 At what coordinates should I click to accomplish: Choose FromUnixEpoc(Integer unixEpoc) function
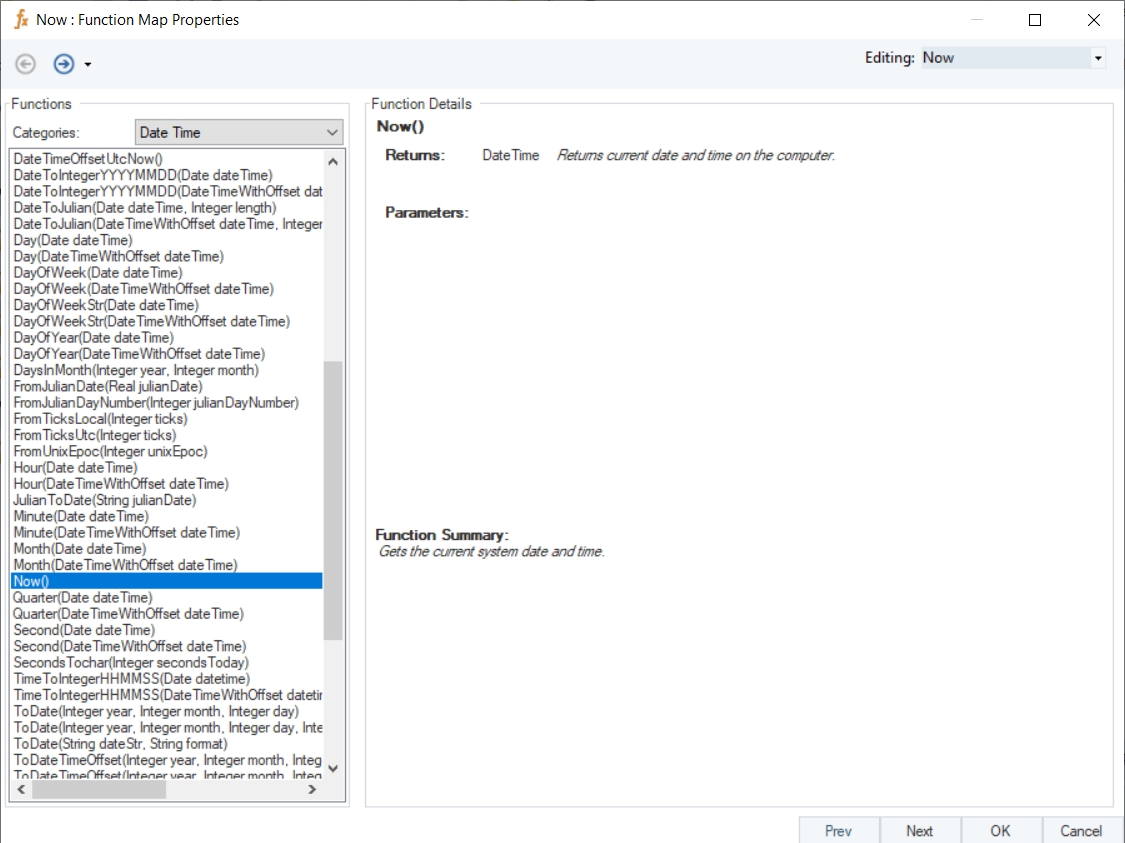110,451
